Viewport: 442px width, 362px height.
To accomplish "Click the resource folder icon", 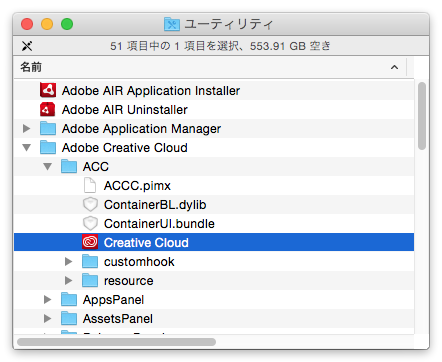I will tap(90, 280).
